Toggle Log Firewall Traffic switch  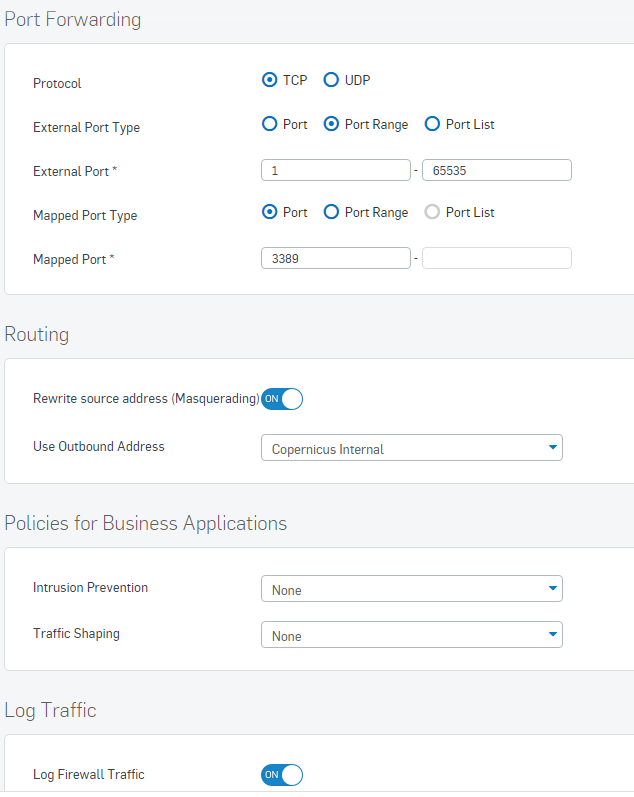[x=282, y=775]
